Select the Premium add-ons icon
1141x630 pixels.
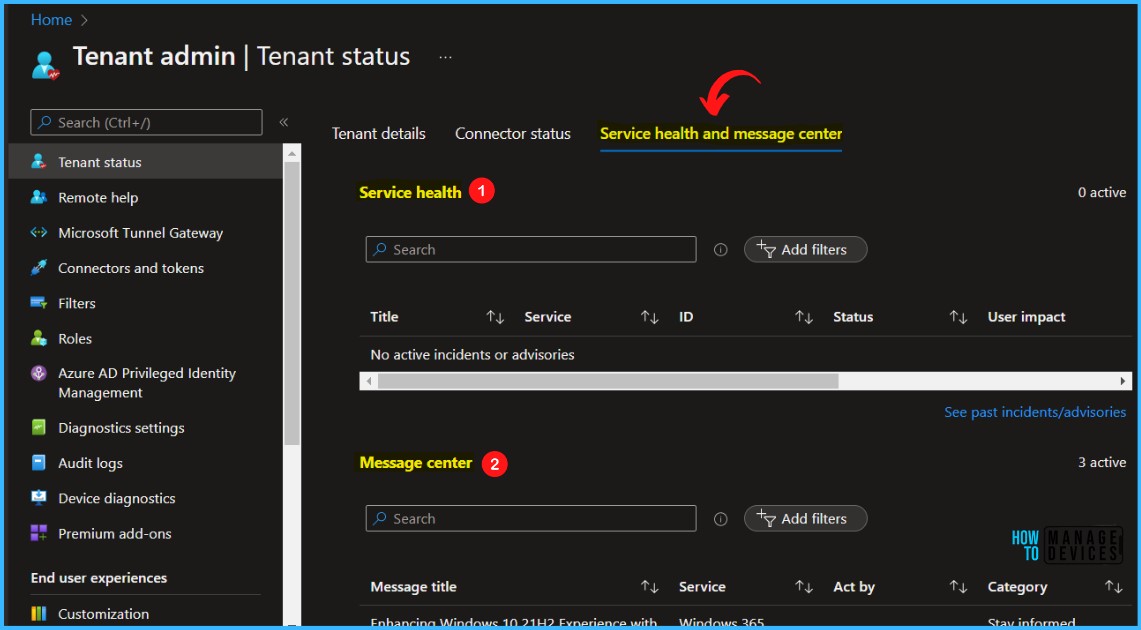point(39,533)
